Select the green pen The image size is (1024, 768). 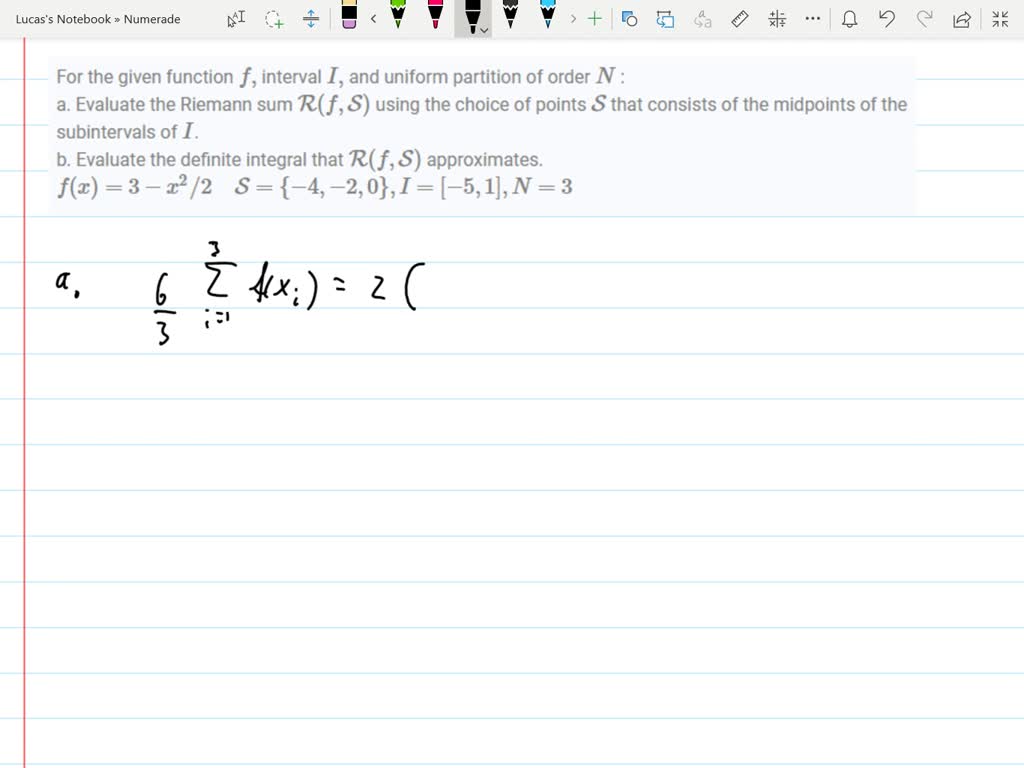pyautogui.click(x=397, y=19)
